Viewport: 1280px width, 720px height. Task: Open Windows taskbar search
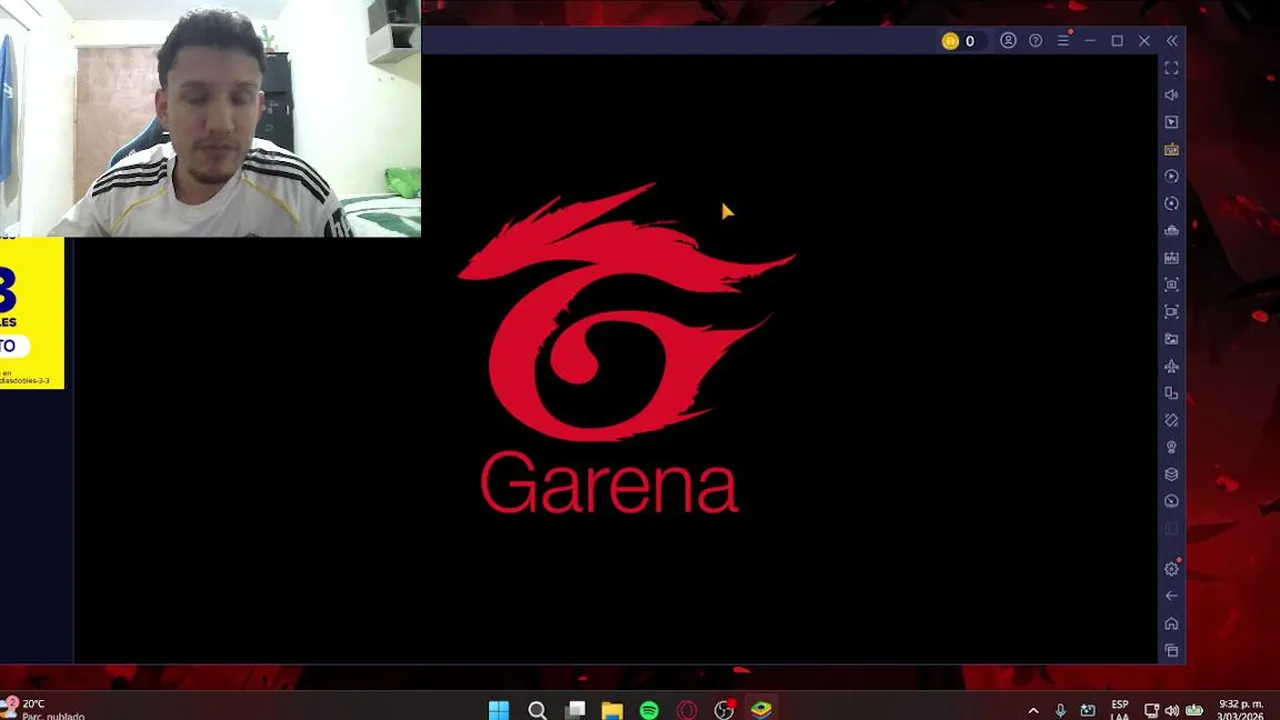click(x=537, y=710)
